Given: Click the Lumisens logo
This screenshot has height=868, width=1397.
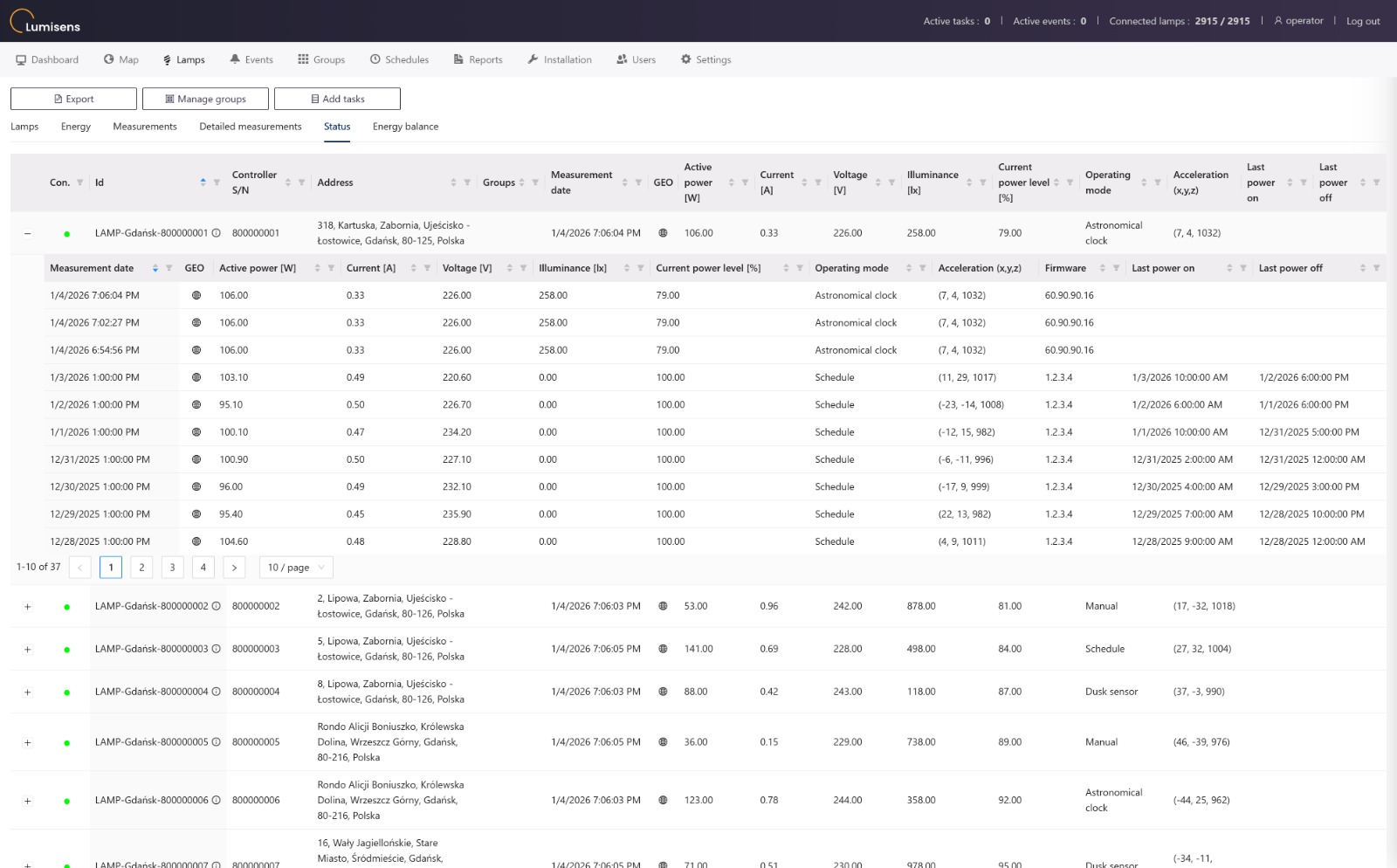Looking at the screenshot, I should point(45,21).
